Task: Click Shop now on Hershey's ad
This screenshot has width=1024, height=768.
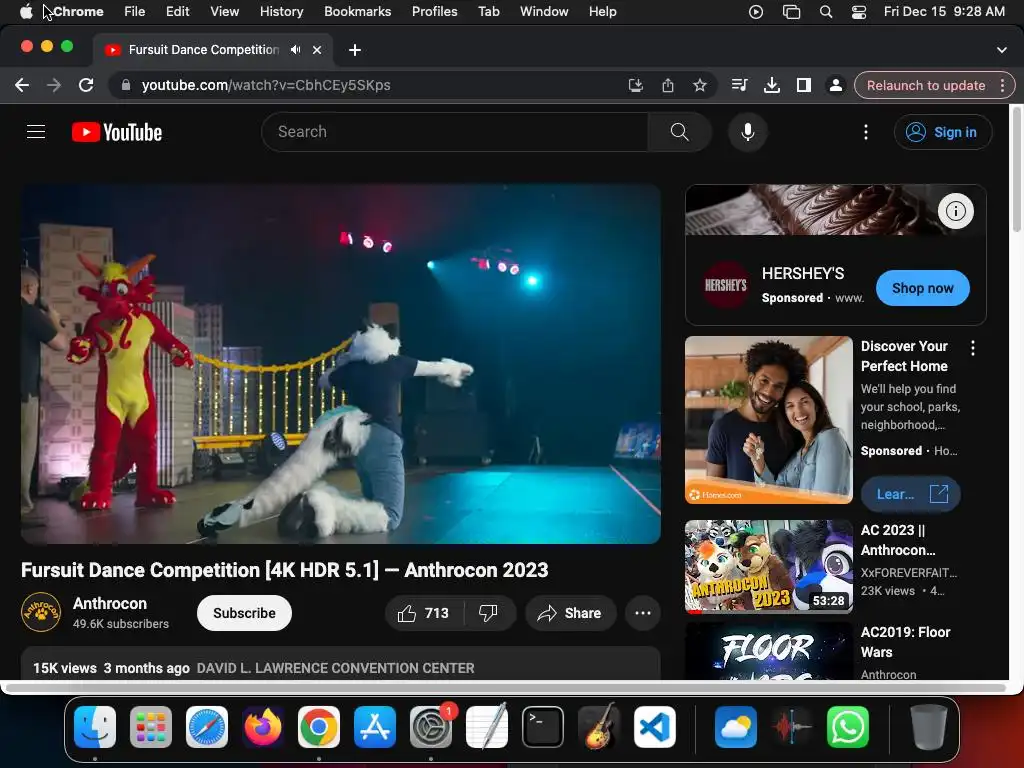Action: pyautogui.click(x=922, y=288)
